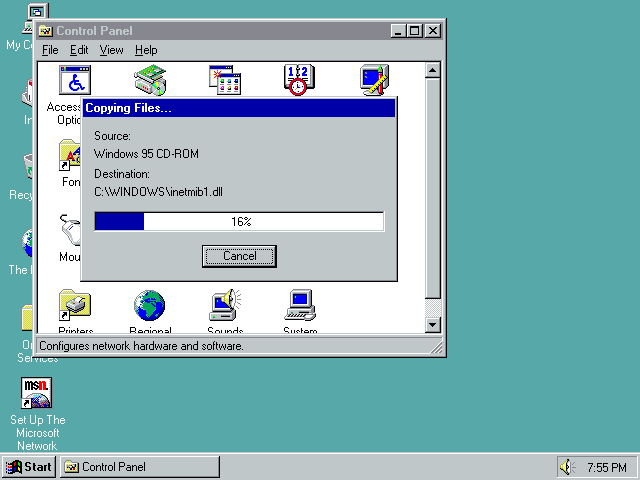Click the 'Windows 95 CD-ROM' source text
640x480 pixels.
tap(147, 154)
